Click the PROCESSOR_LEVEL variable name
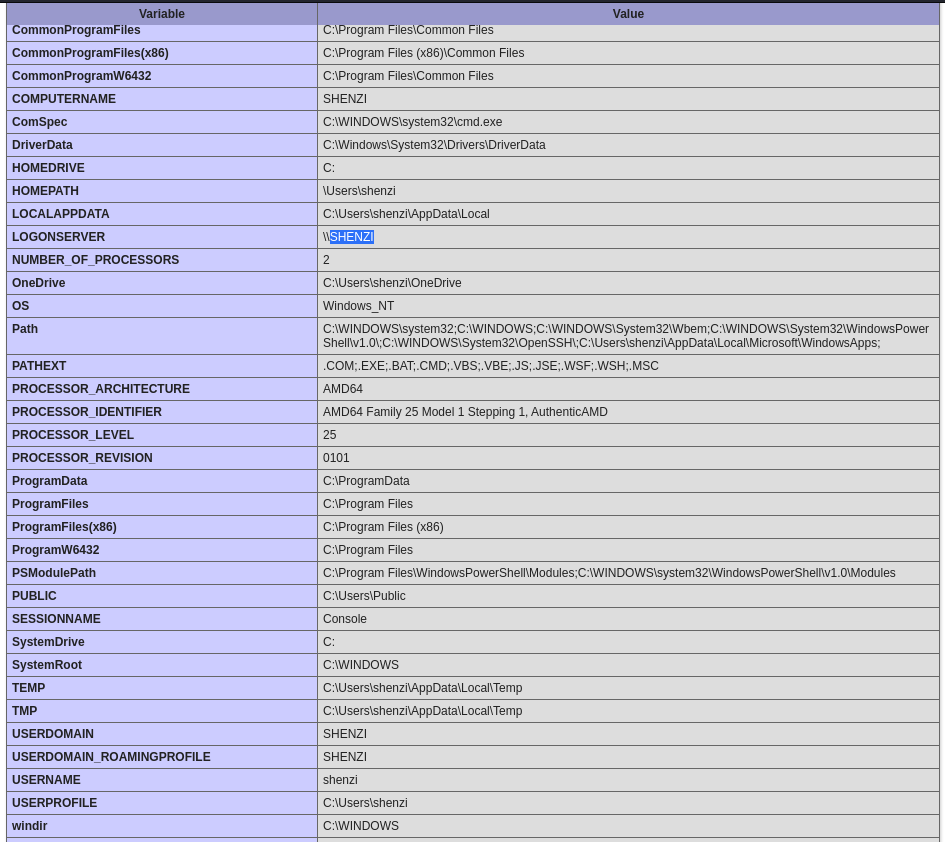The width and height of the screenshot is (945, 842). [x=73, y=435]
